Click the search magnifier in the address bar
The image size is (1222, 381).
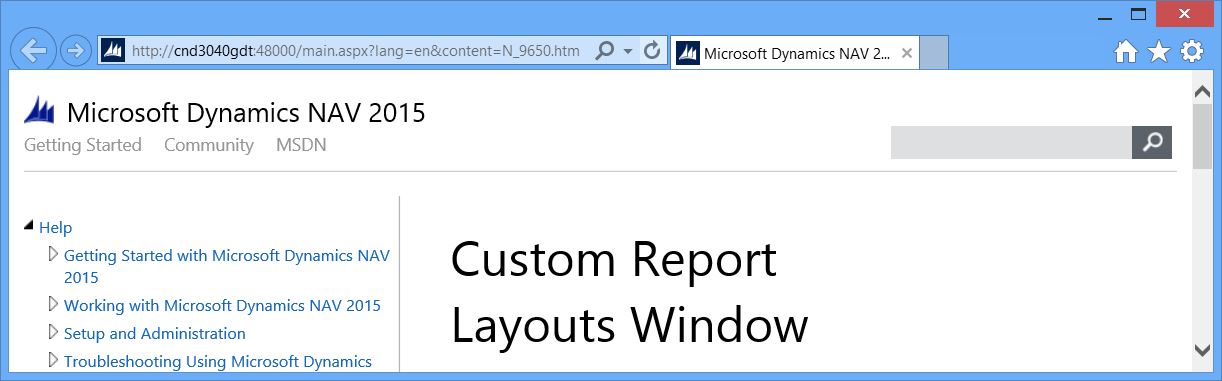(x=604, y=51)
